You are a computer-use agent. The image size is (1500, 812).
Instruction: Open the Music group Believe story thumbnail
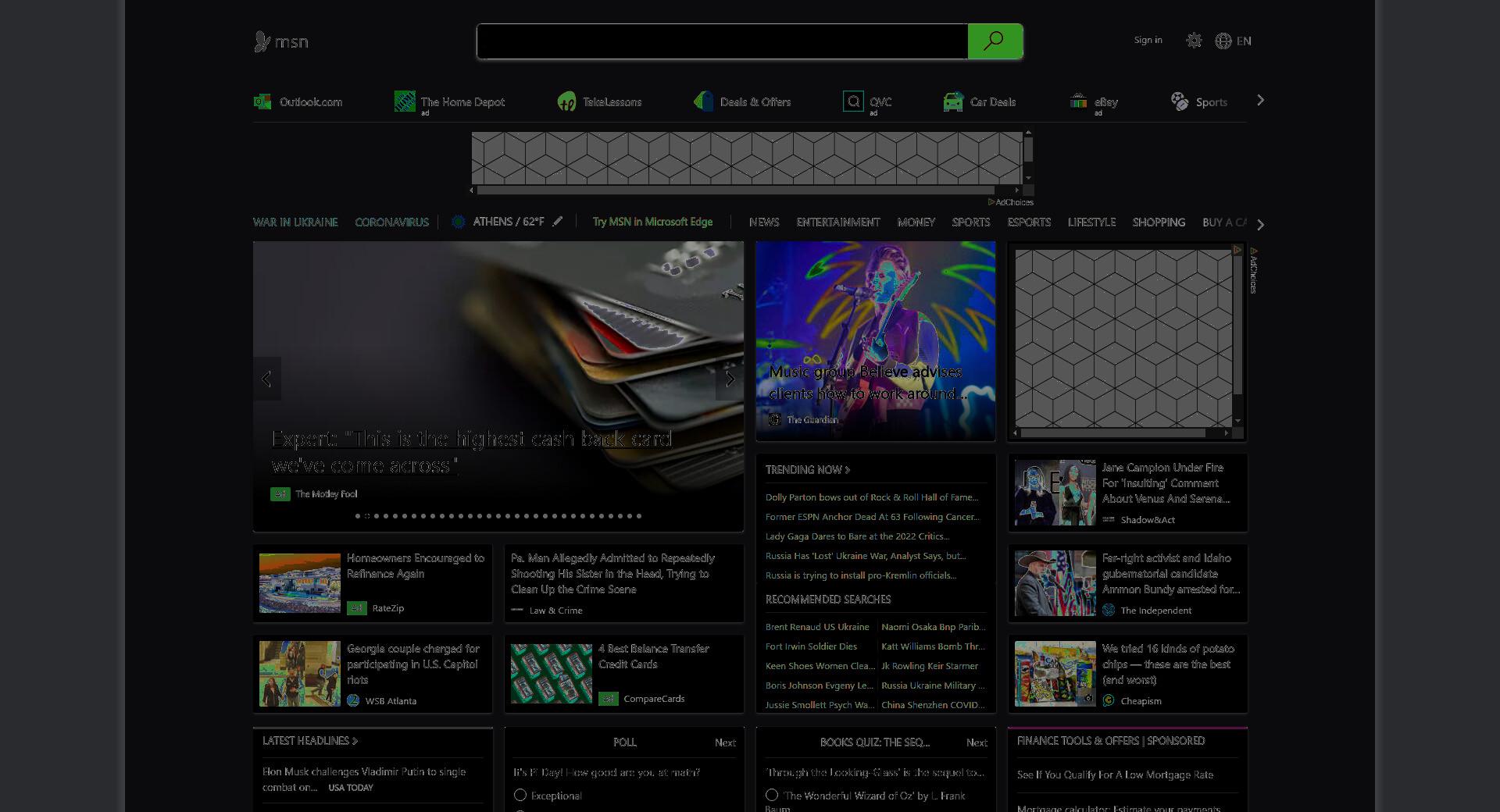[875, 341]
